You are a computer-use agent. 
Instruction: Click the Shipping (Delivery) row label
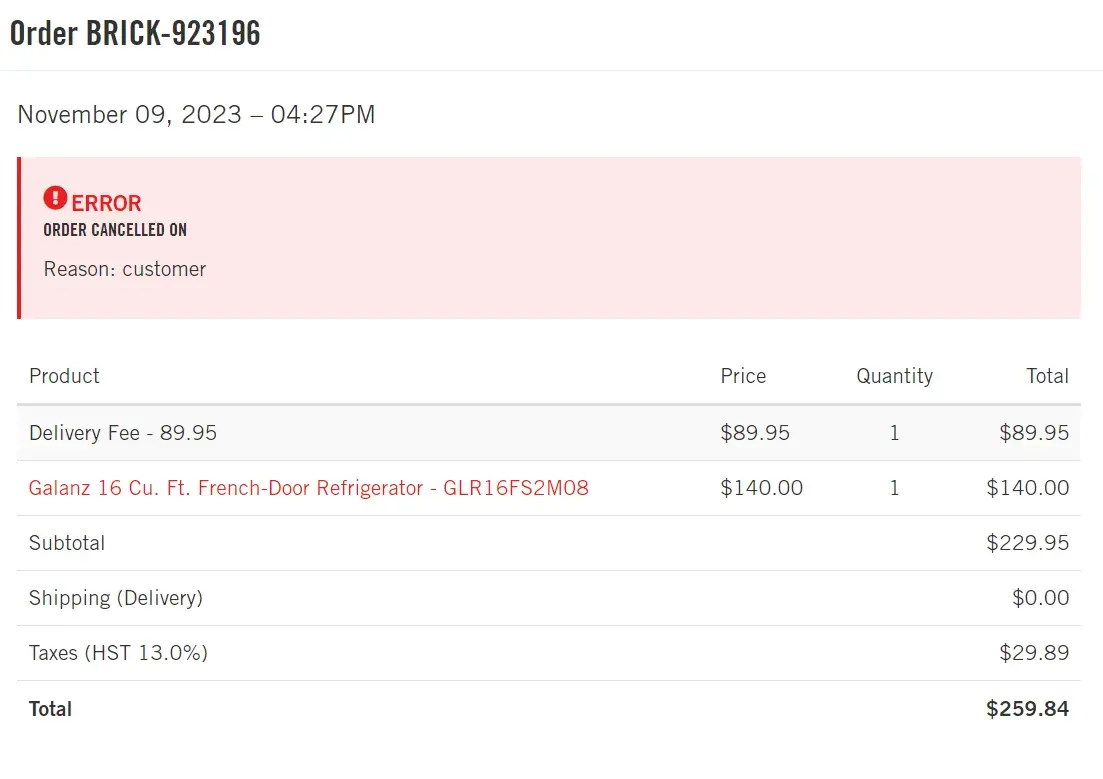coord(116,598)
